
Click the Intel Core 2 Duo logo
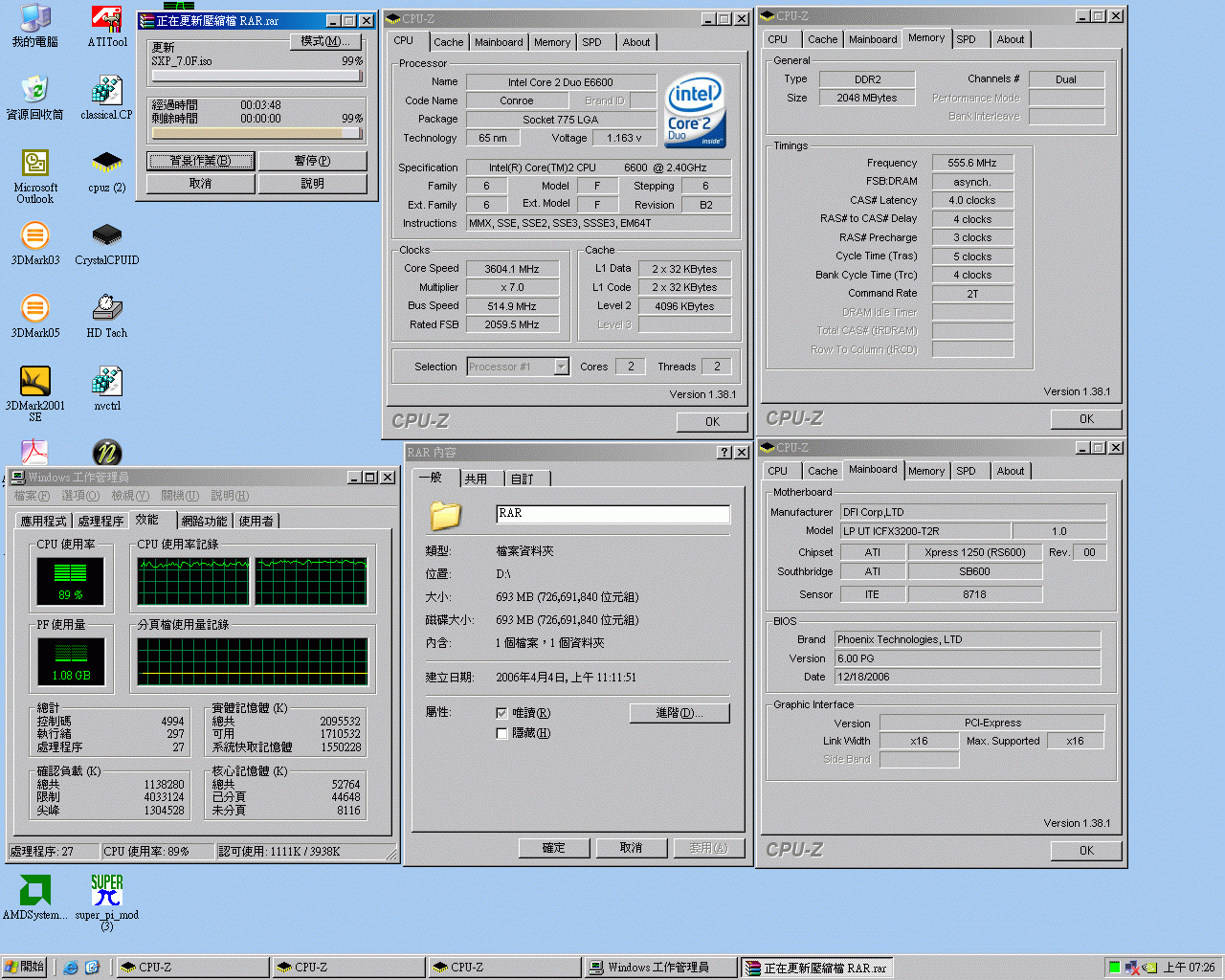(695, 111)
